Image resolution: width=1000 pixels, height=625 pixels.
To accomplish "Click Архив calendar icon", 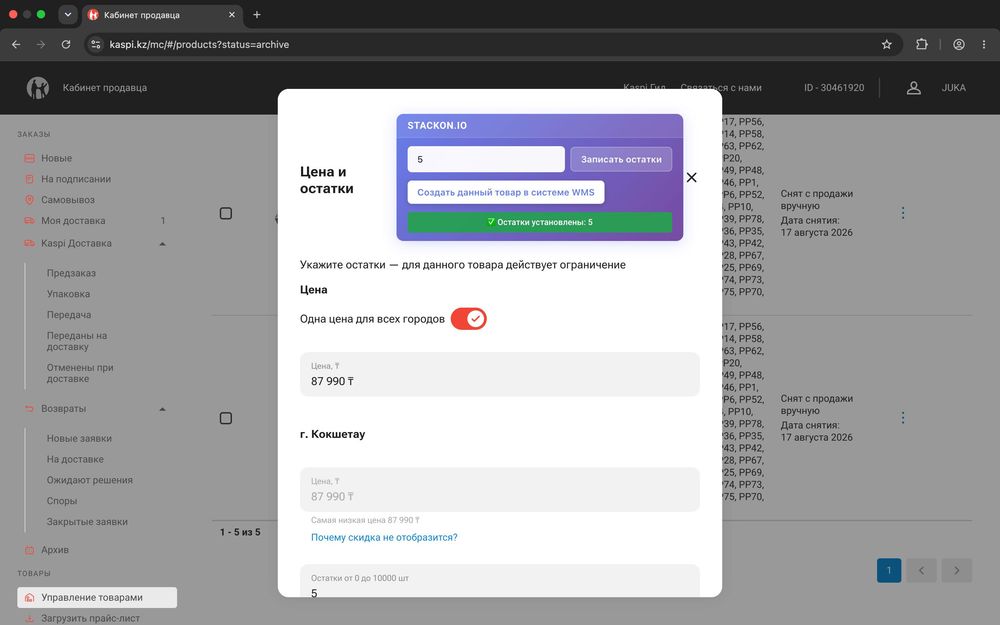I will [29, 550].
